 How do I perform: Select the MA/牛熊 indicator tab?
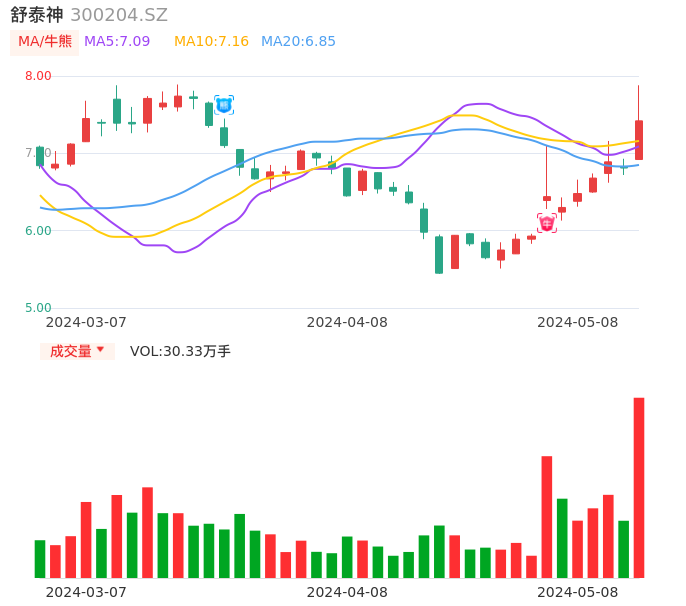[45, 42]
